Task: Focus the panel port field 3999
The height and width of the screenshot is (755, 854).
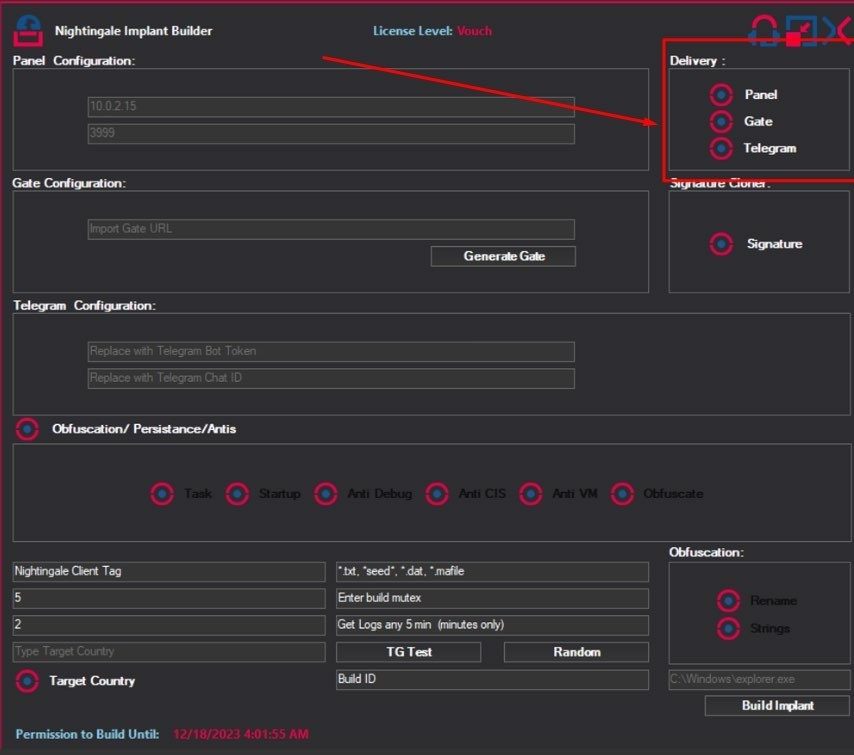Action: 331,133
